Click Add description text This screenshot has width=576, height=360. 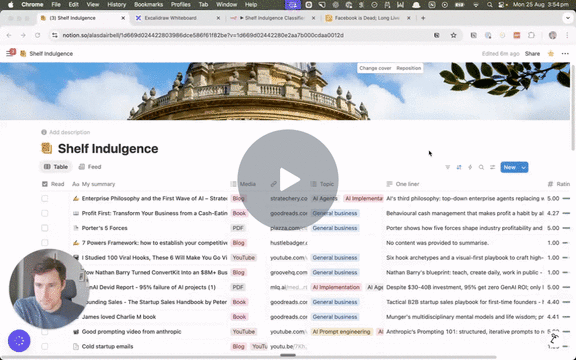[69, 132]
